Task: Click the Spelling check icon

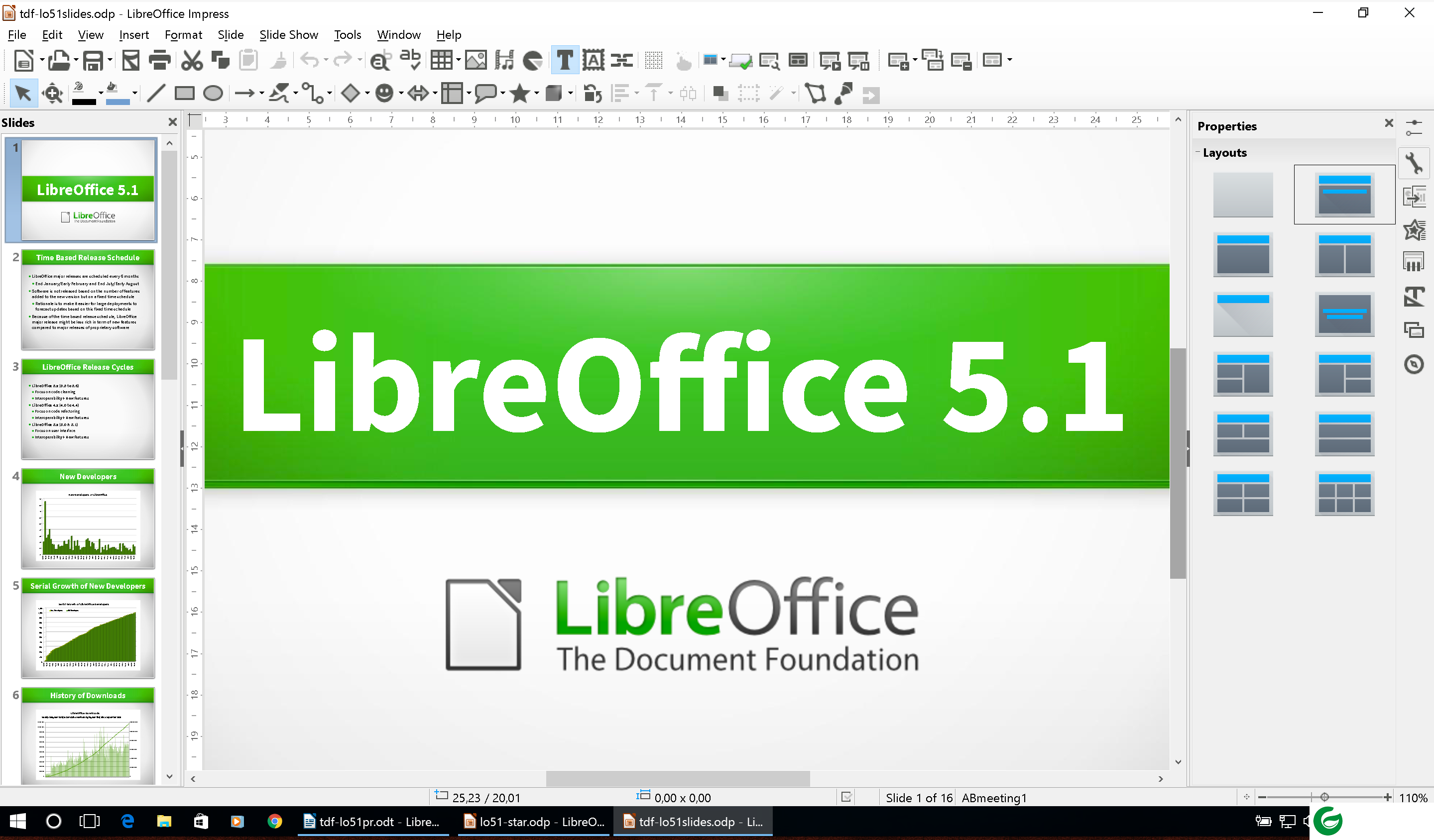Action: [x=410, y=60]
